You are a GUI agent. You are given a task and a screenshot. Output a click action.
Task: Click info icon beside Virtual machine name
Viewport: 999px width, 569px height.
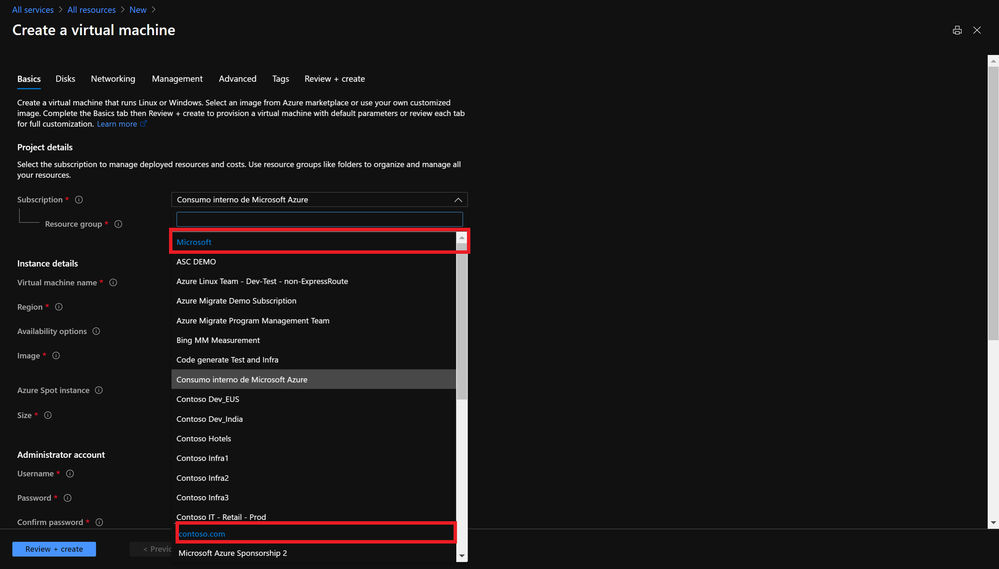(x=113, y=282)
